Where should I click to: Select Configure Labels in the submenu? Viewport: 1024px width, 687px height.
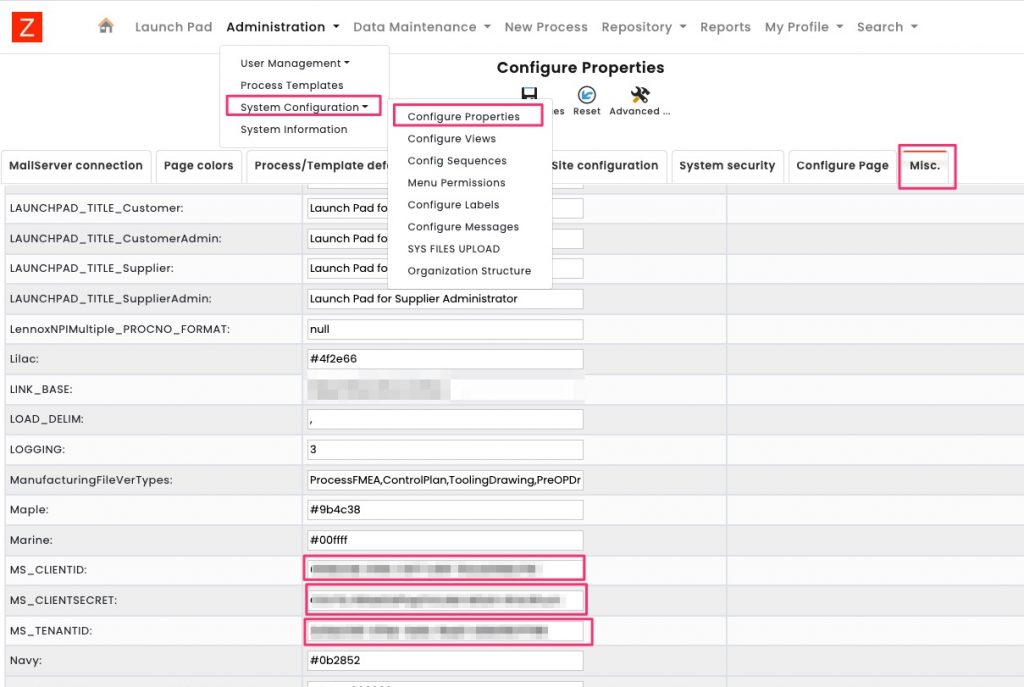pyautogui.click(x=453, y=204)
